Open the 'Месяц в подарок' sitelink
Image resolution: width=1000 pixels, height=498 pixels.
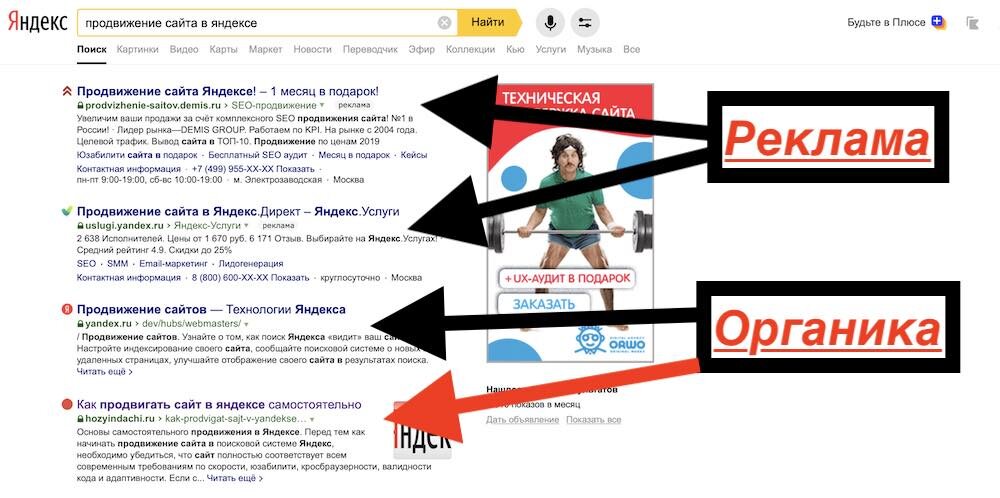pyautogui.click(x=354, y=155)
